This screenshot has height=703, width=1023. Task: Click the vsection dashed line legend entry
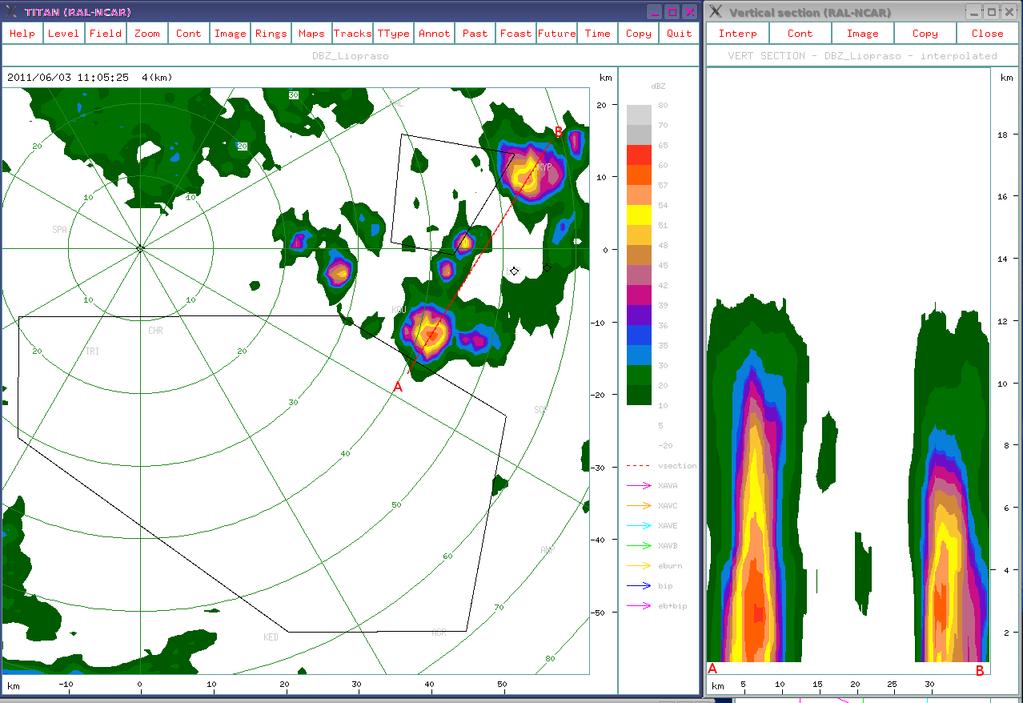coord(661,466)
